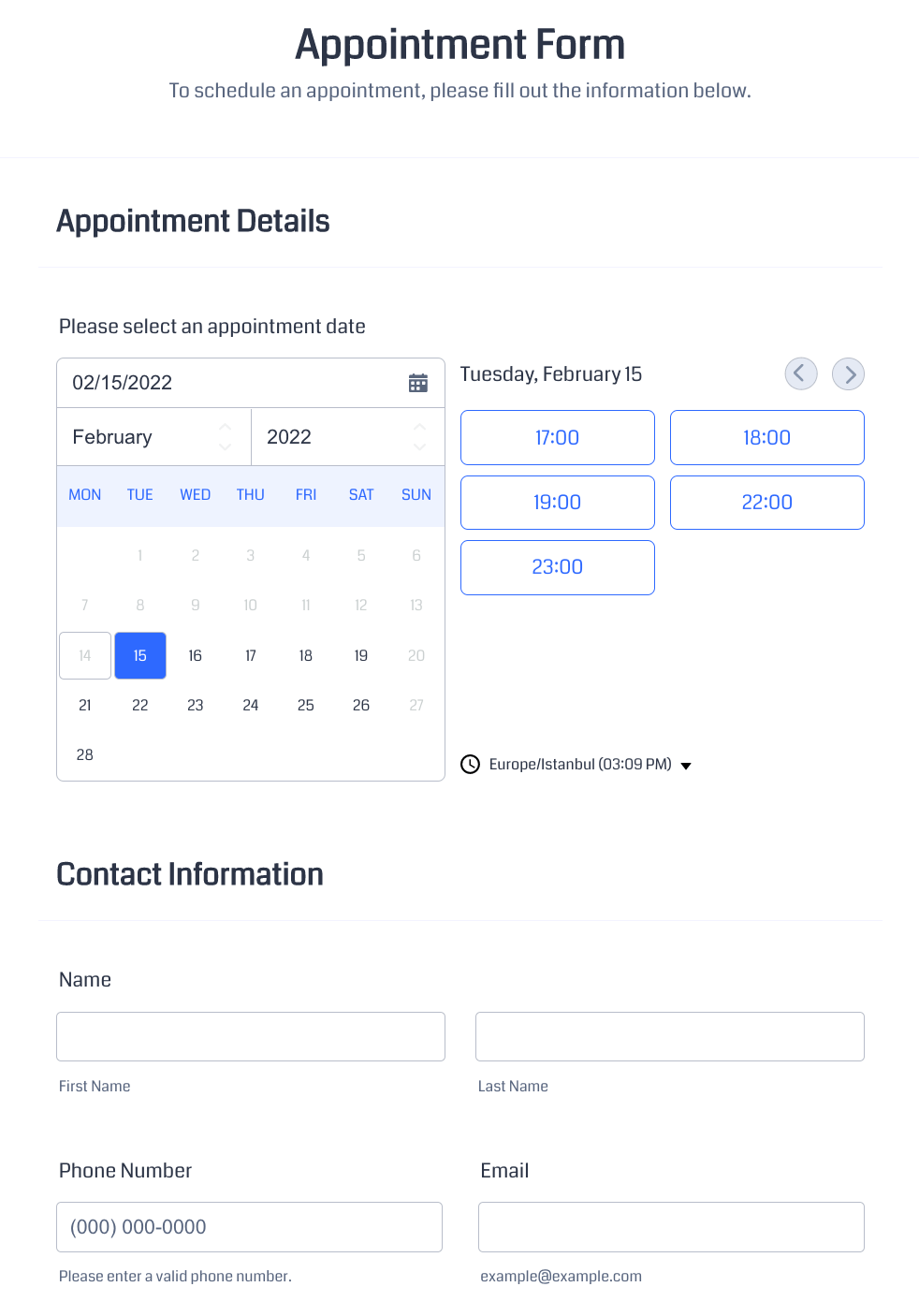Screen dimensions: 919x1316
Task: Open the 2022 year selector
Action: pos(346,437)
